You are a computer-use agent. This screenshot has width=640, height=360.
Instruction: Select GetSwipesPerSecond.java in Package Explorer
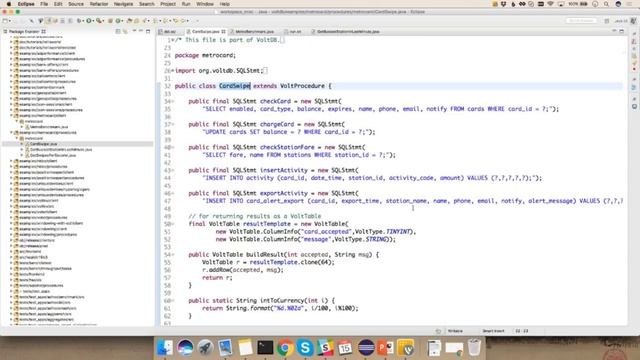[53, 155]
